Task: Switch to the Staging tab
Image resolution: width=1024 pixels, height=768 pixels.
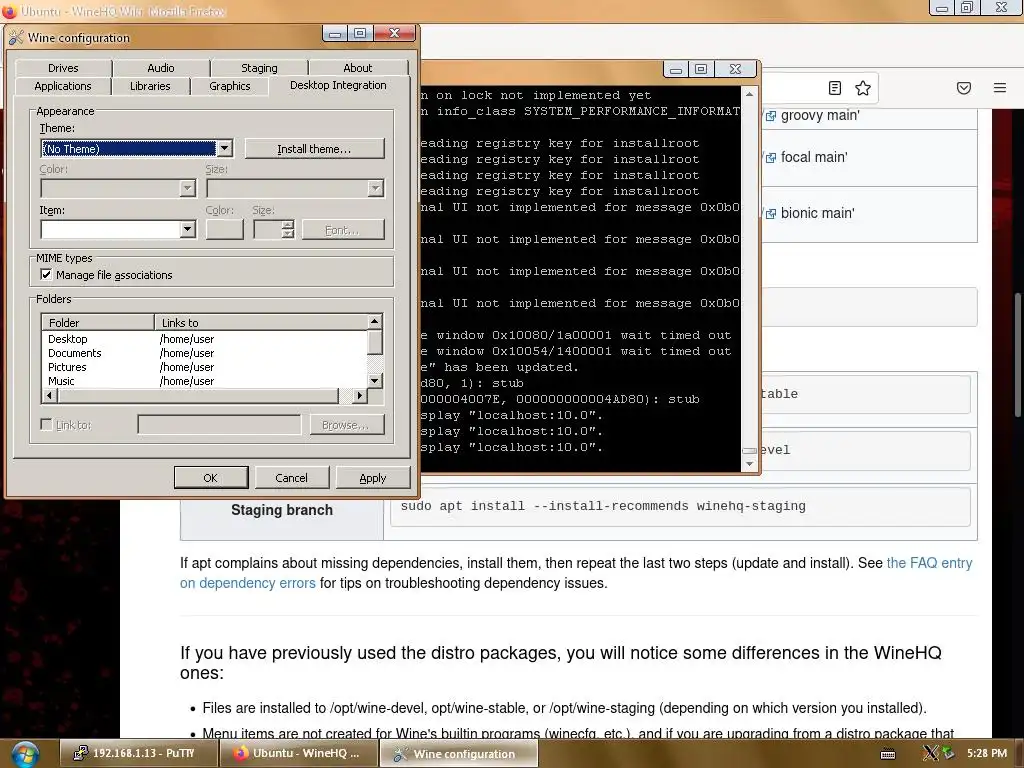Action: coord(259,68)
